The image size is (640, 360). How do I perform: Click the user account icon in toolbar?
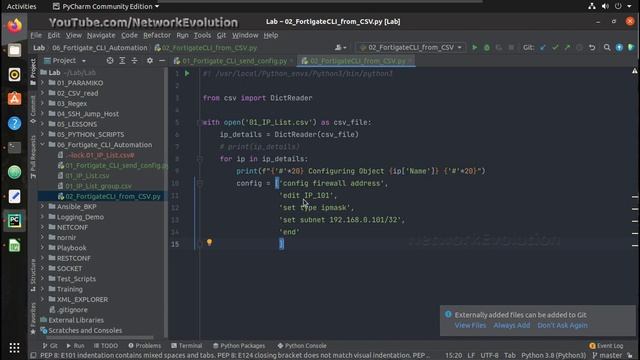340,48
